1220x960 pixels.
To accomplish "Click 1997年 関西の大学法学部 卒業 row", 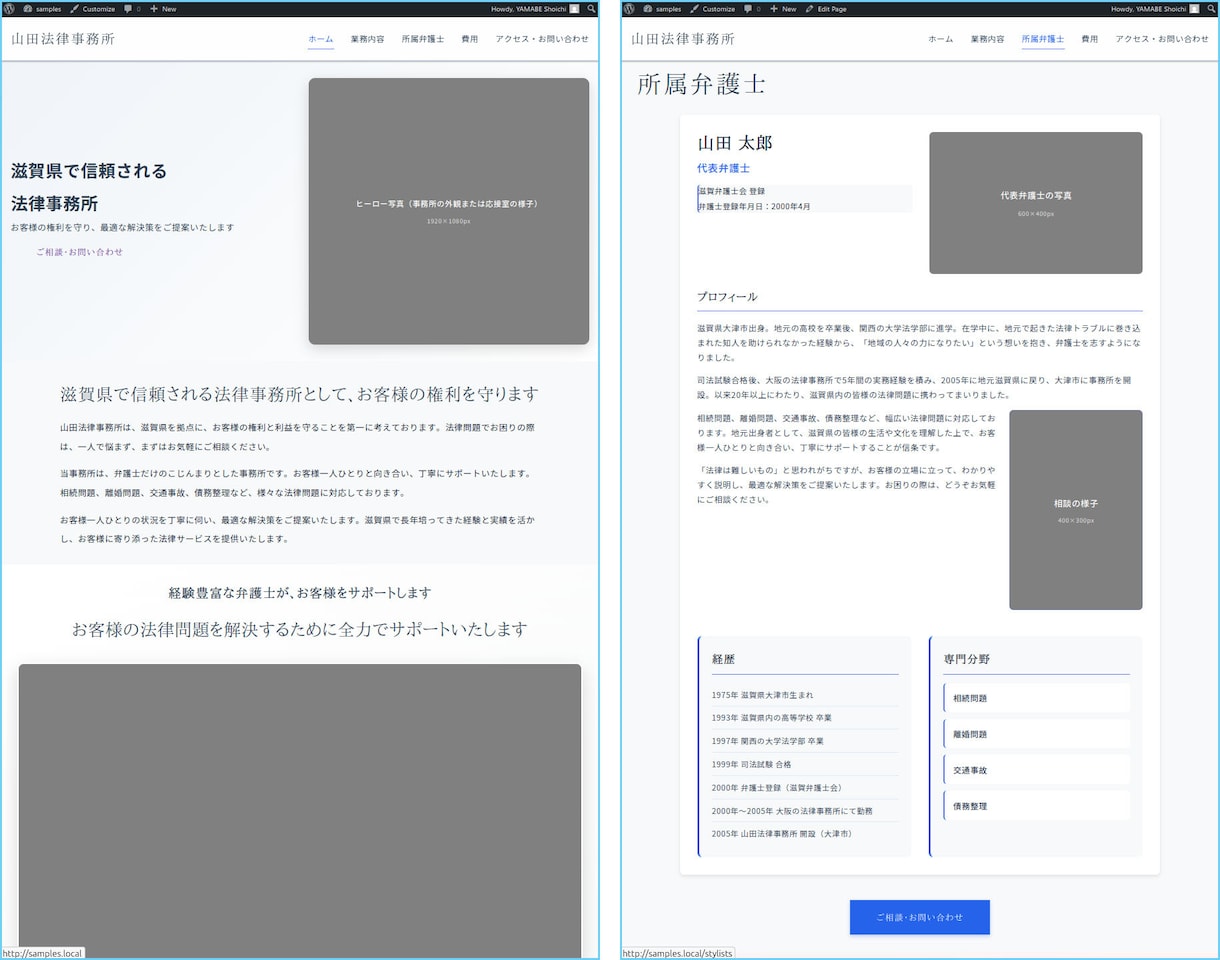I will [x=805, y=741].
